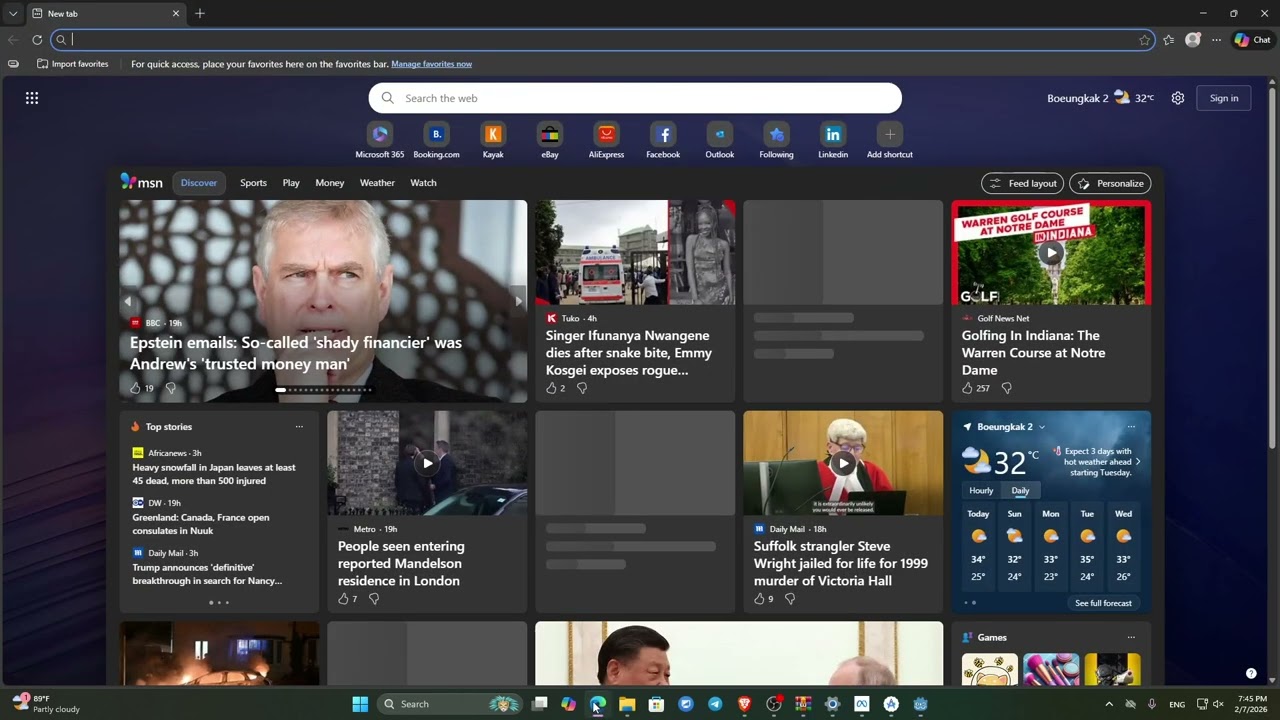Click the taskbar Search box
The image size is (1280, 720).
click(x=451, y=704)
